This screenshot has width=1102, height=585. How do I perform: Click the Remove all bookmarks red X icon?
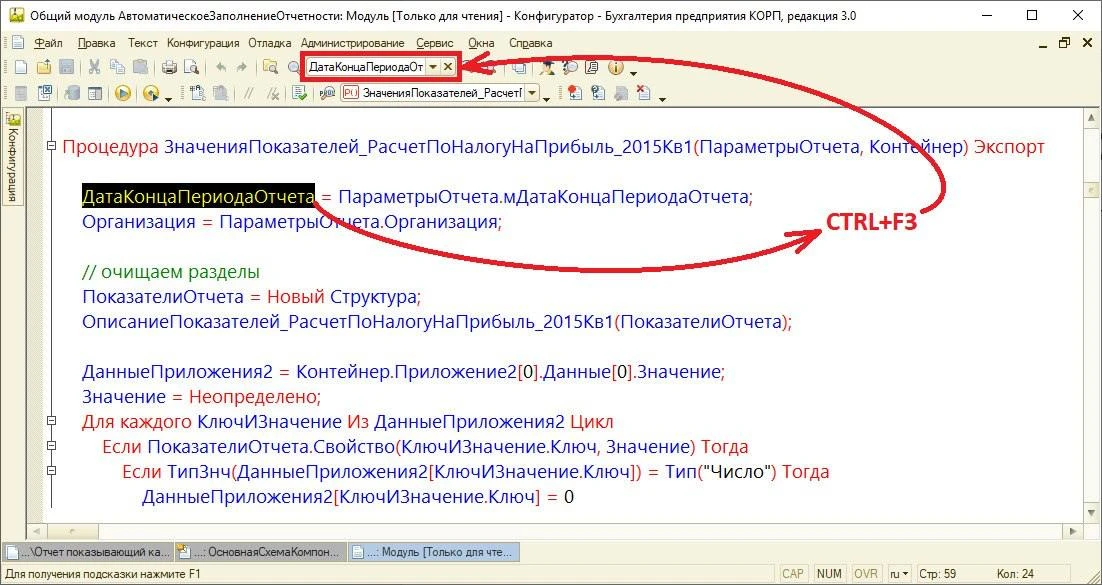[x=643, y=94]
